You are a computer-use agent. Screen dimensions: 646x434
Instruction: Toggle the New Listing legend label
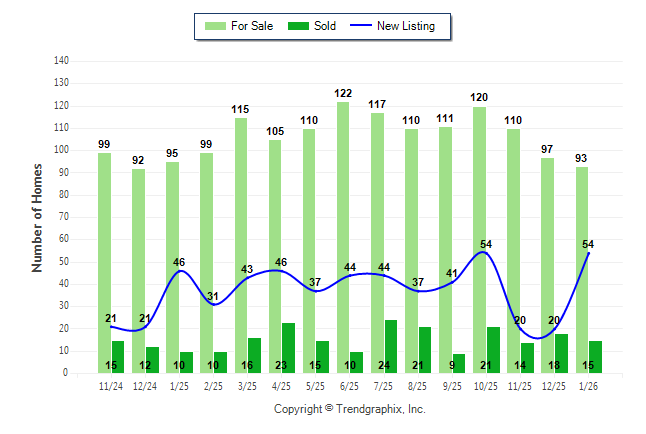click(x=406, y=26)
